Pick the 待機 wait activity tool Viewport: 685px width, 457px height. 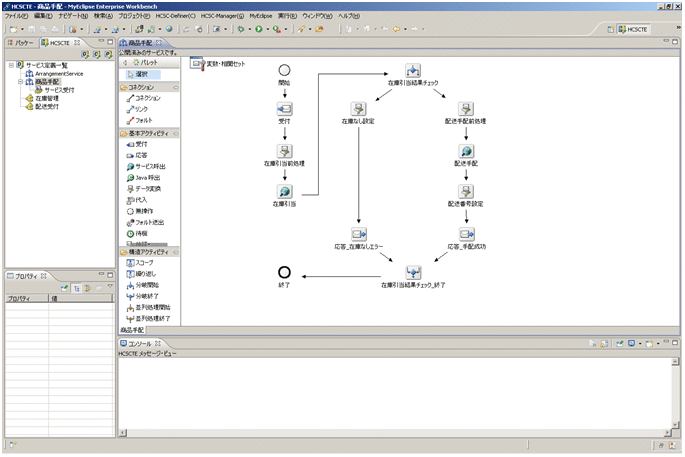point(140,233)
